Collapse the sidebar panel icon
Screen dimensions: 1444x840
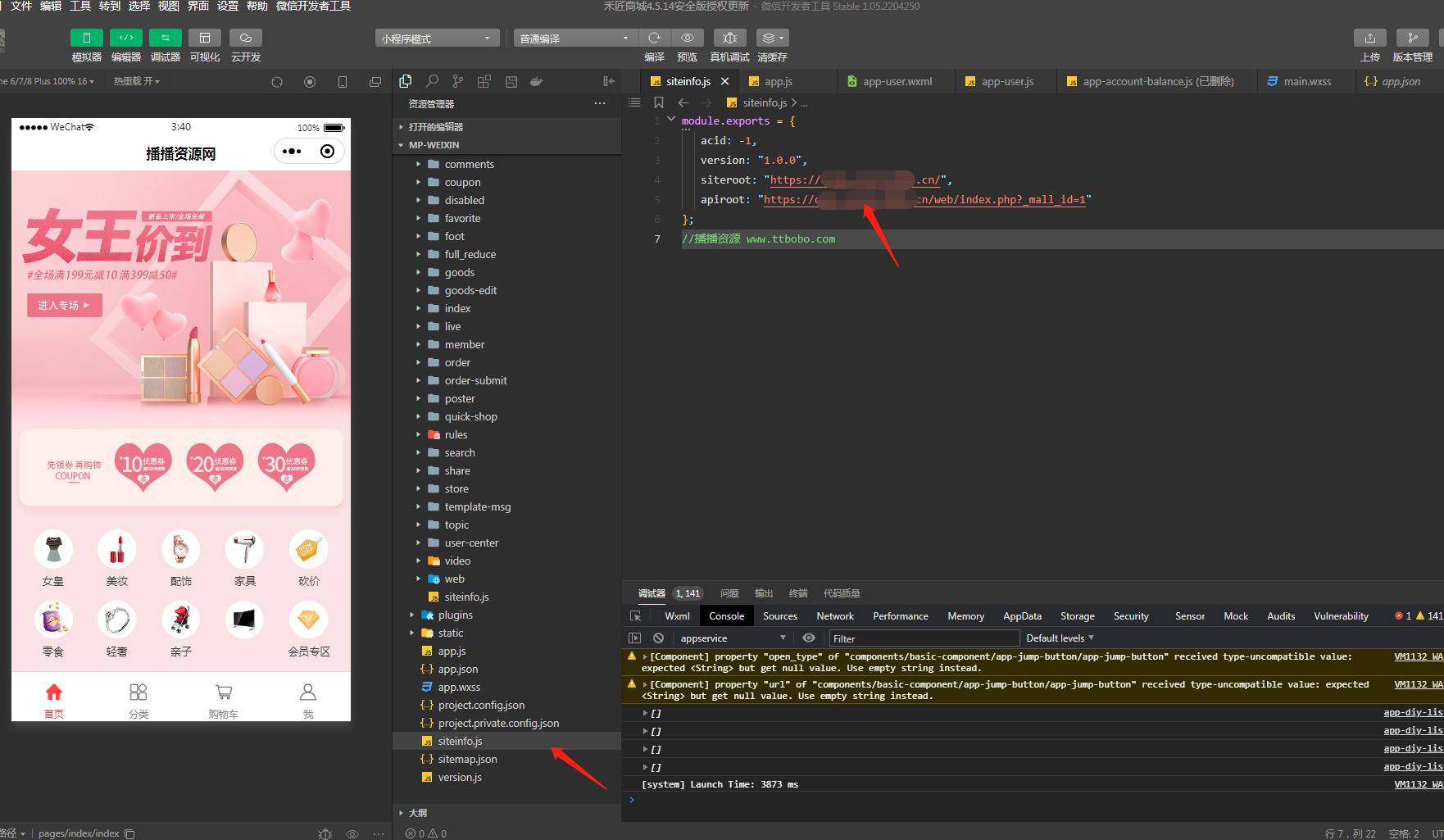point(609,81)
